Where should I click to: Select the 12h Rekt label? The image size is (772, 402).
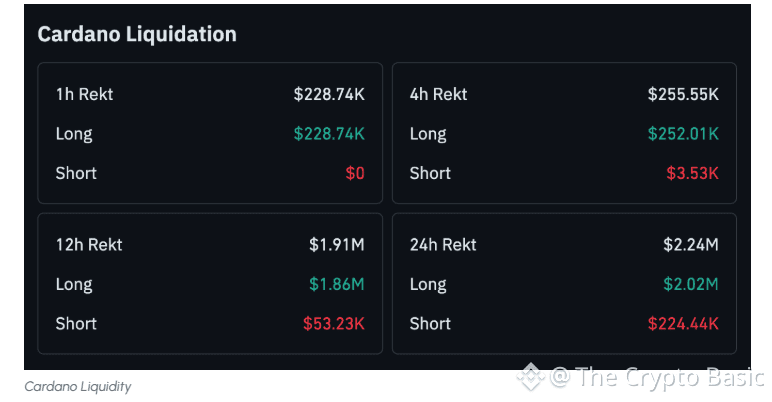coord(89,244)
